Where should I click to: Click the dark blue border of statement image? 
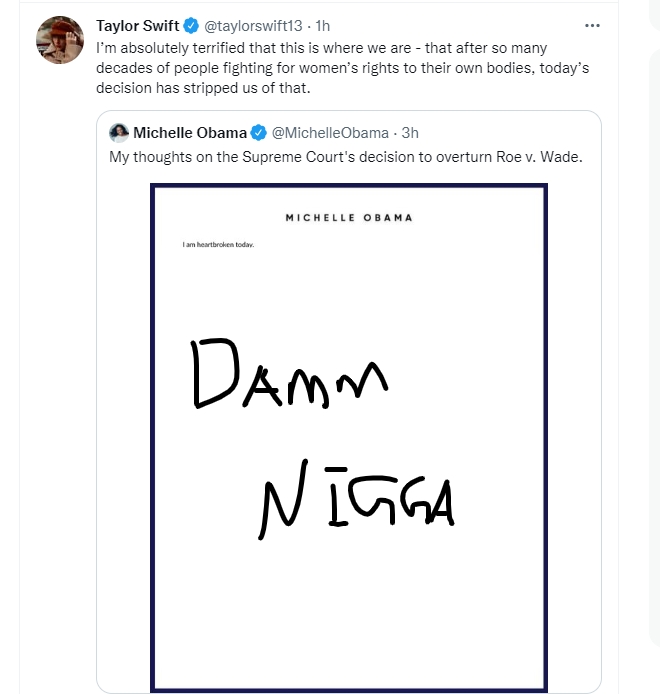[x=349, y=185]
